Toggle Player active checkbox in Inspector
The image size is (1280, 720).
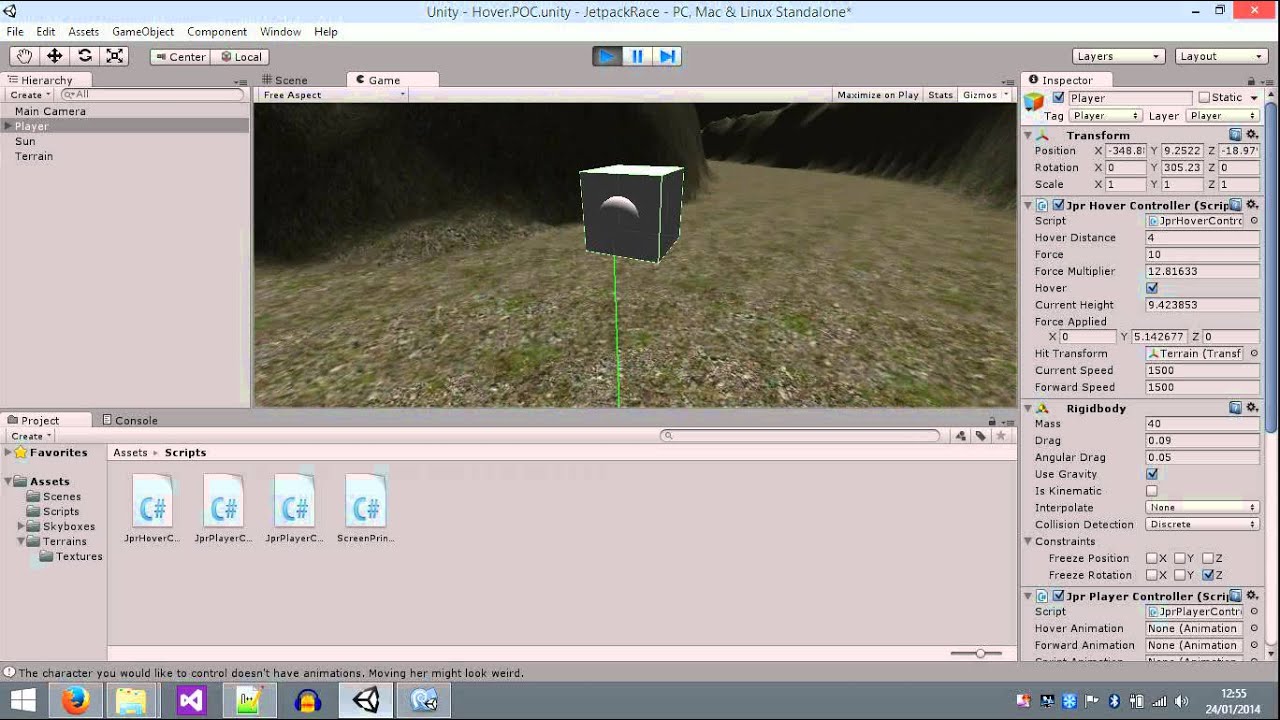pyautogui.click(x=1058, y=98)
